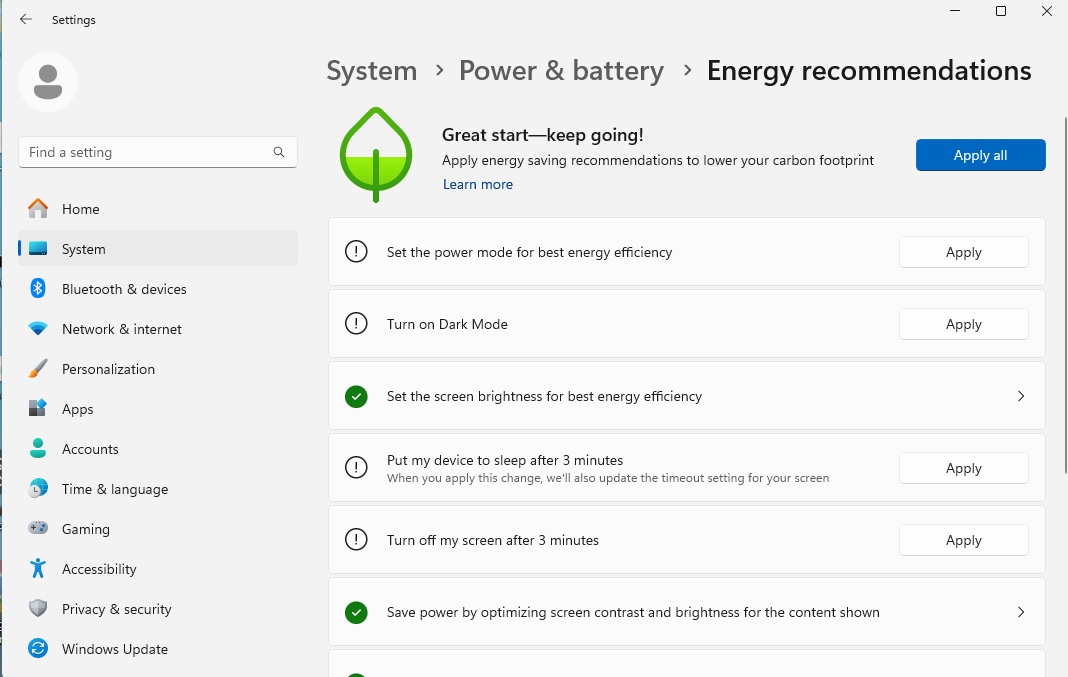Click the Privacy & security shield icon
1068x677 pixels.
[38, 608]
